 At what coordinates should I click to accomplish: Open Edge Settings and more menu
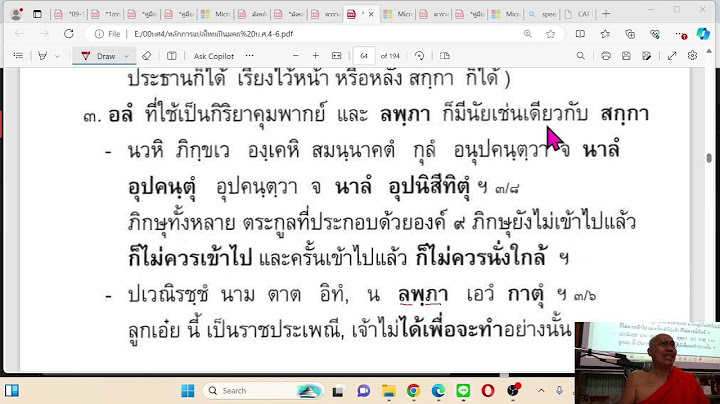(681, 34)
